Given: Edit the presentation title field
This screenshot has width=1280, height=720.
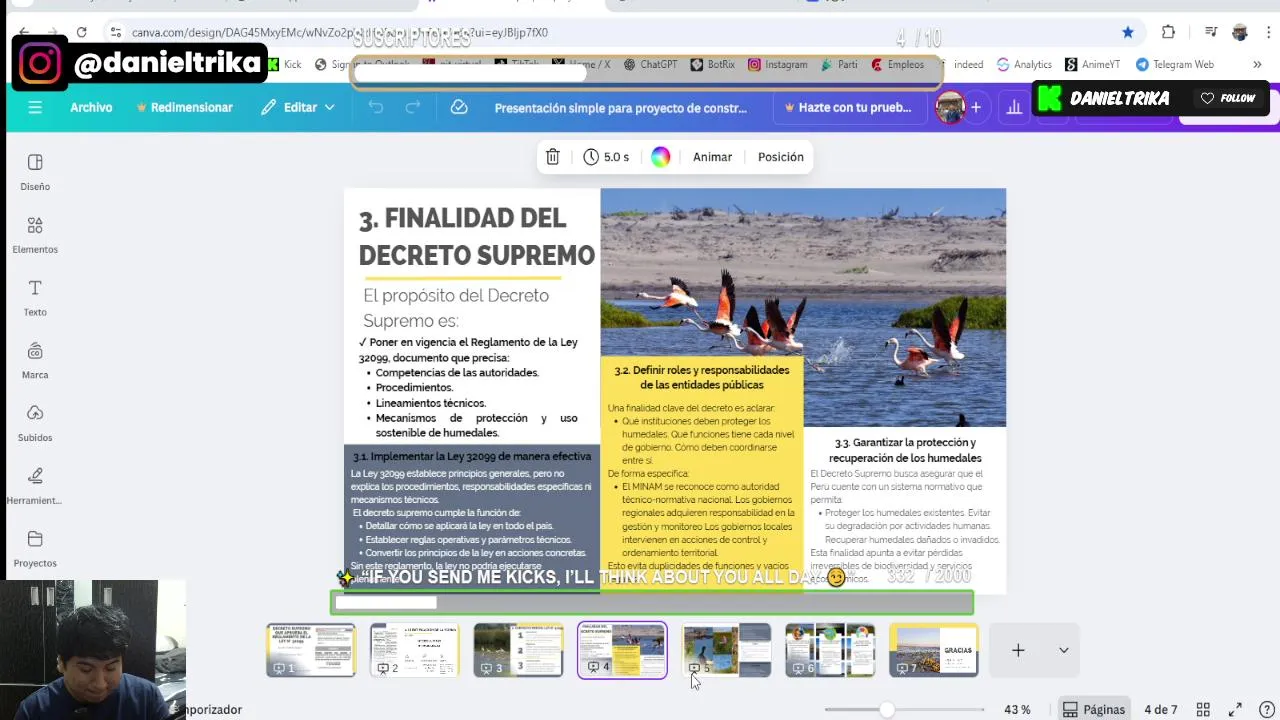Looking at the screenshot, I should click(620, 107).
